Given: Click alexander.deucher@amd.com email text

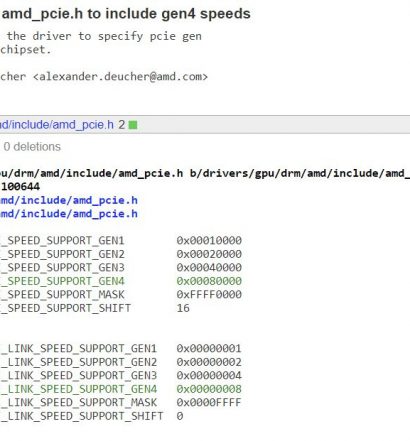Looking at the screenshot, I should [x=120, y=77].
